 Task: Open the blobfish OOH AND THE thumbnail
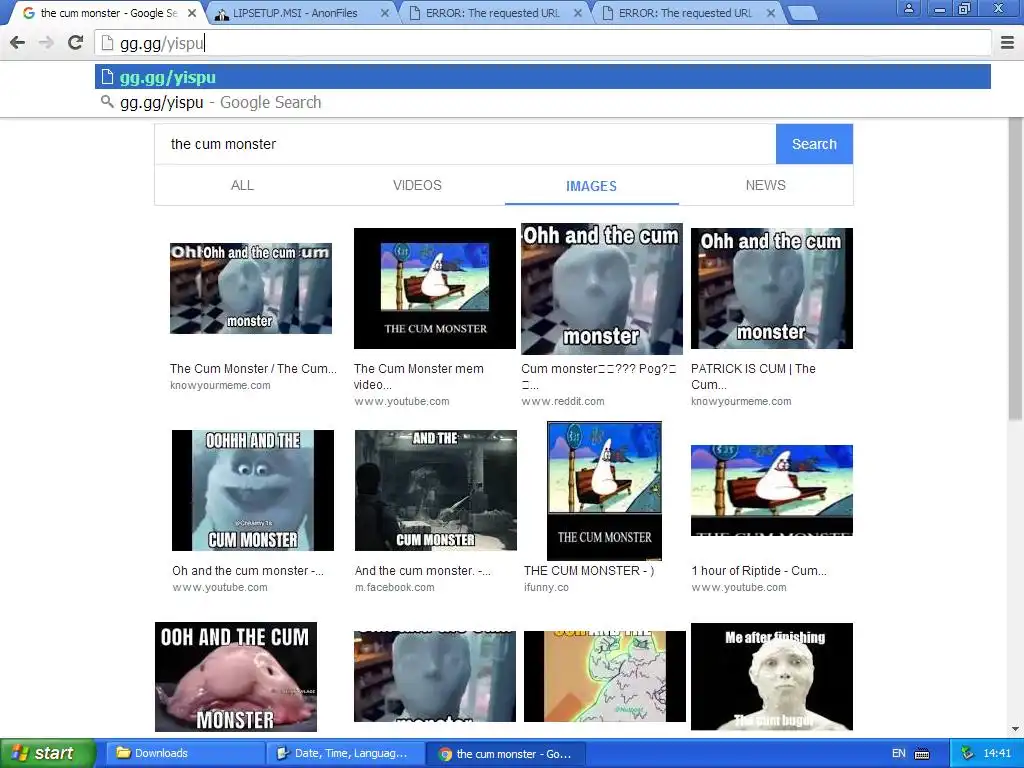tap(236, 677)
